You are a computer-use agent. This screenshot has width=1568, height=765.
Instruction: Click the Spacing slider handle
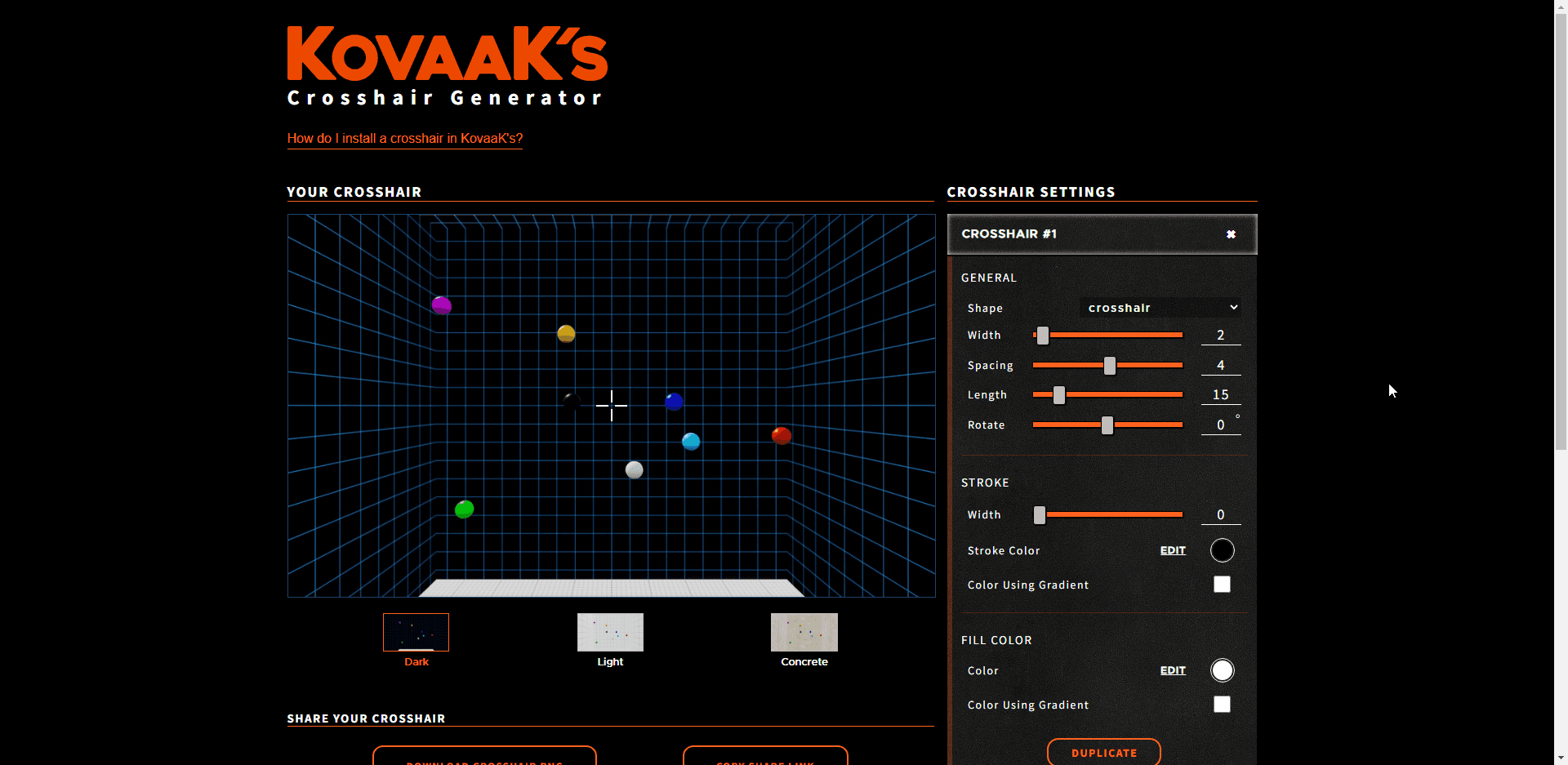coord(1110,366)
